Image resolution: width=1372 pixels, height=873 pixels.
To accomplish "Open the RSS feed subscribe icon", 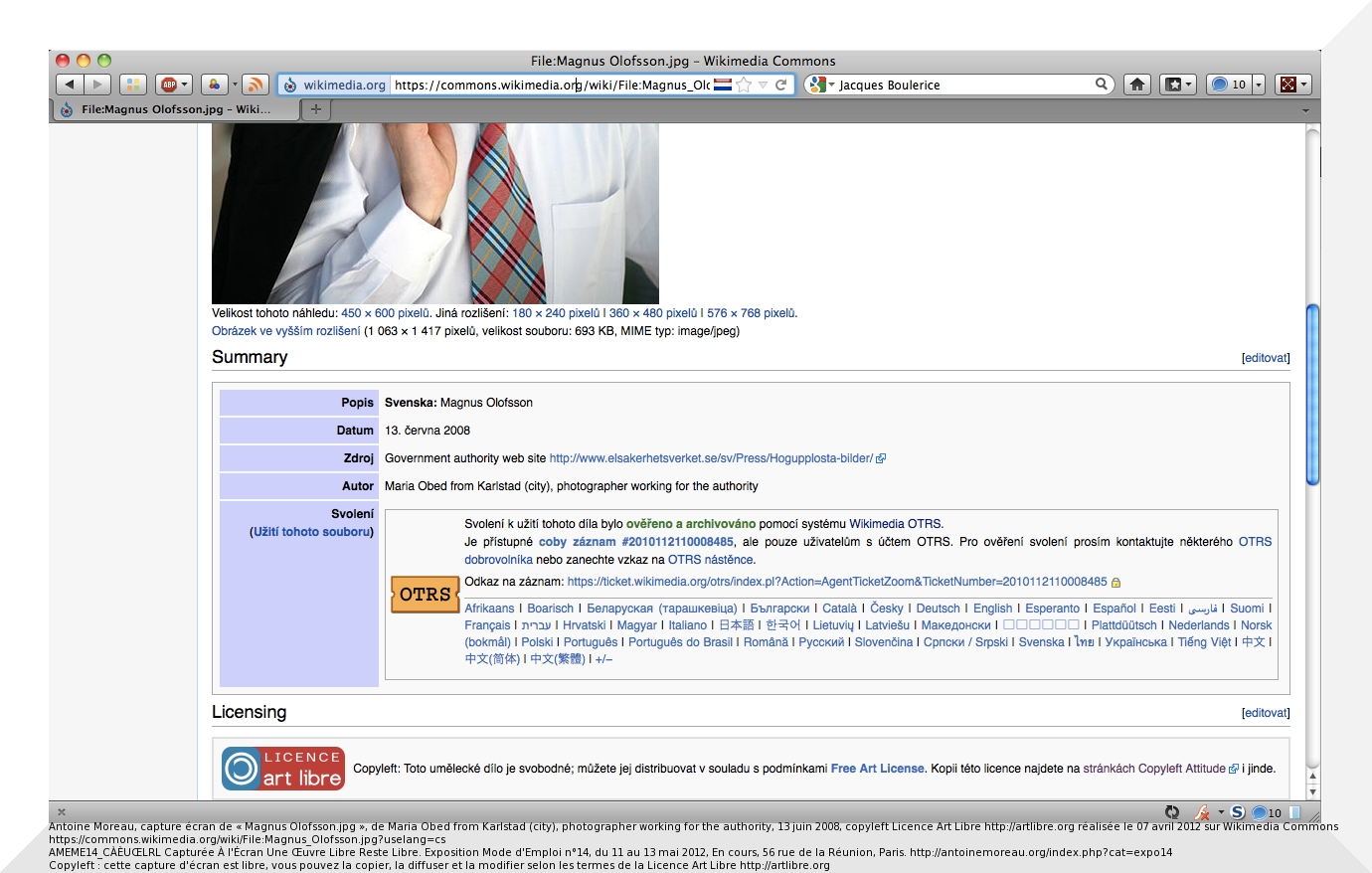I will (256, 85).
